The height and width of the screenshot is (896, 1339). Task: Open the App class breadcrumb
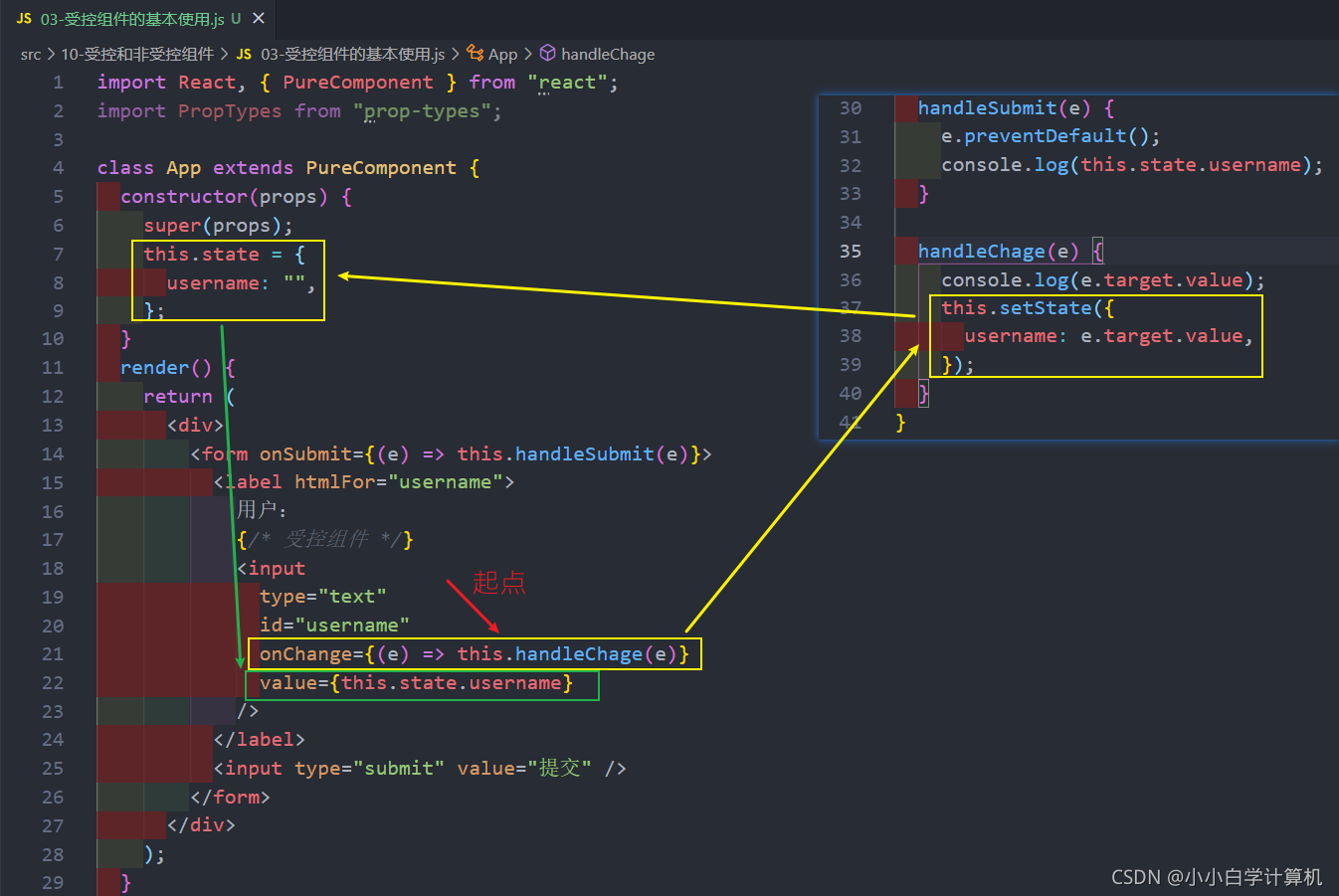[x=503, y=54]
